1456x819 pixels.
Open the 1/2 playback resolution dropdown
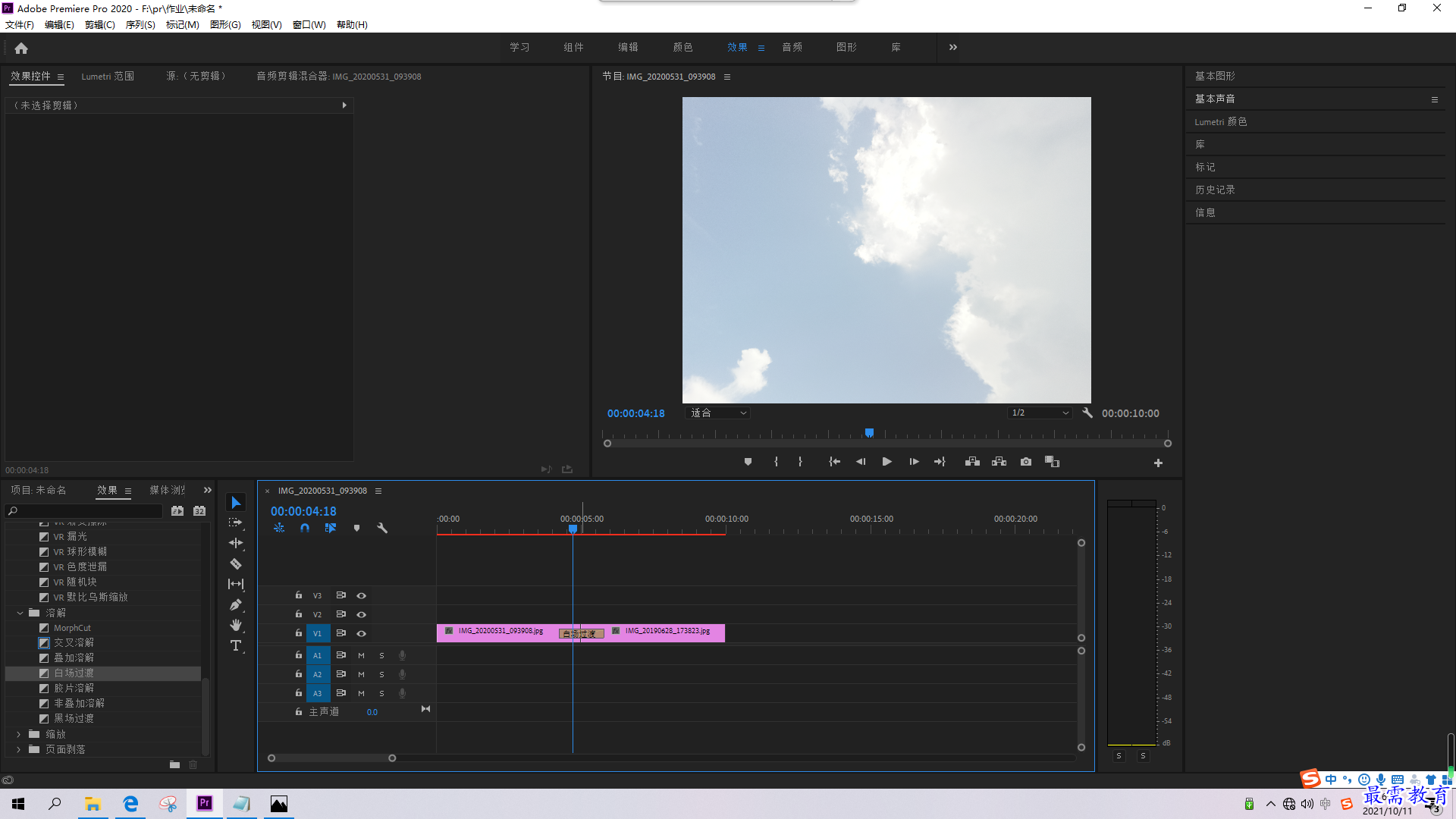(1040, 413)
